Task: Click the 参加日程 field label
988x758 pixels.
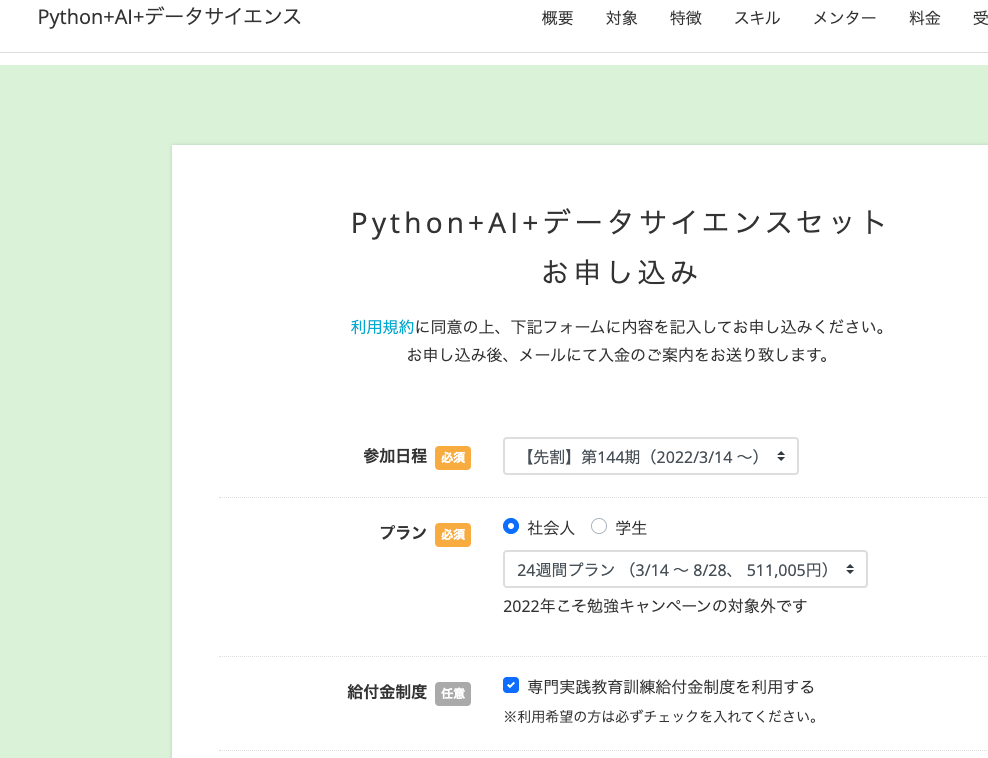Action: (395, 456)
